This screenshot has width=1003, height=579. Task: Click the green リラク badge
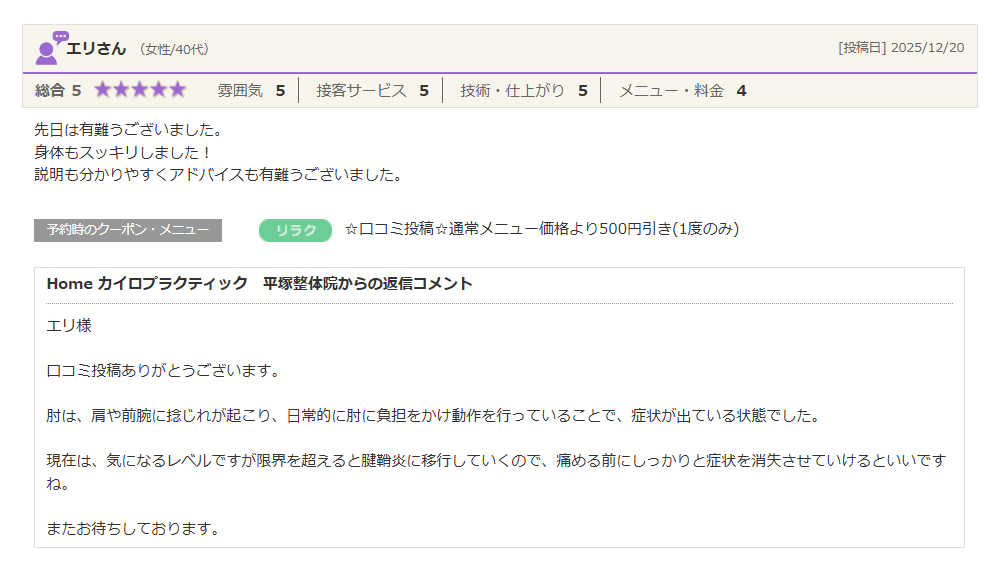point(295,230)
